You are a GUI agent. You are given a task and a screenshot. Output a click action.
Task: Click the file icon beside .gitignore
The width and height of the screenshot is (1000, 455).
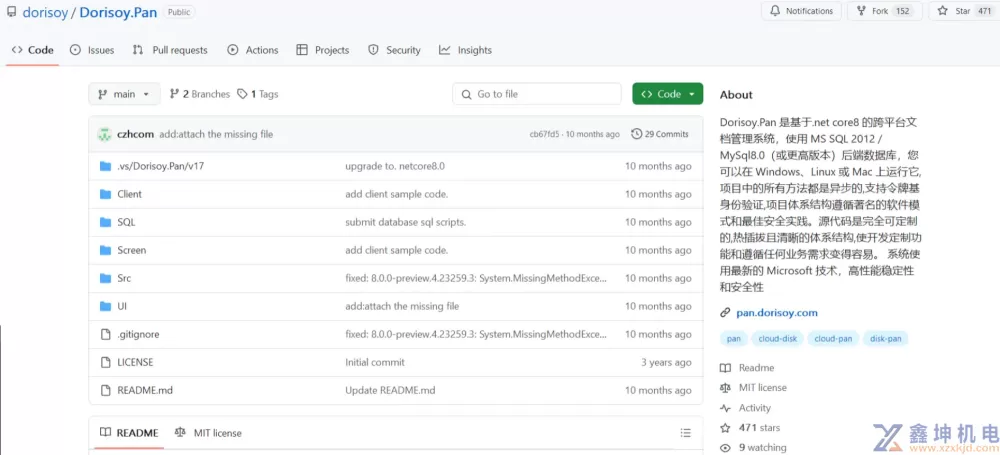106,334
